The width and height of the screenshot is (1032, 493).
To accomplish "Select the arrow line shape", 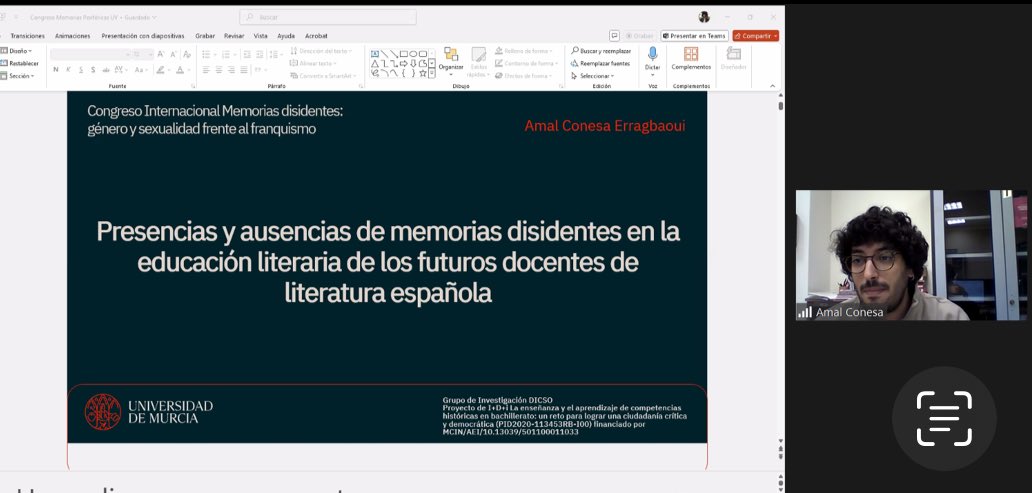I will click(394, 54).
